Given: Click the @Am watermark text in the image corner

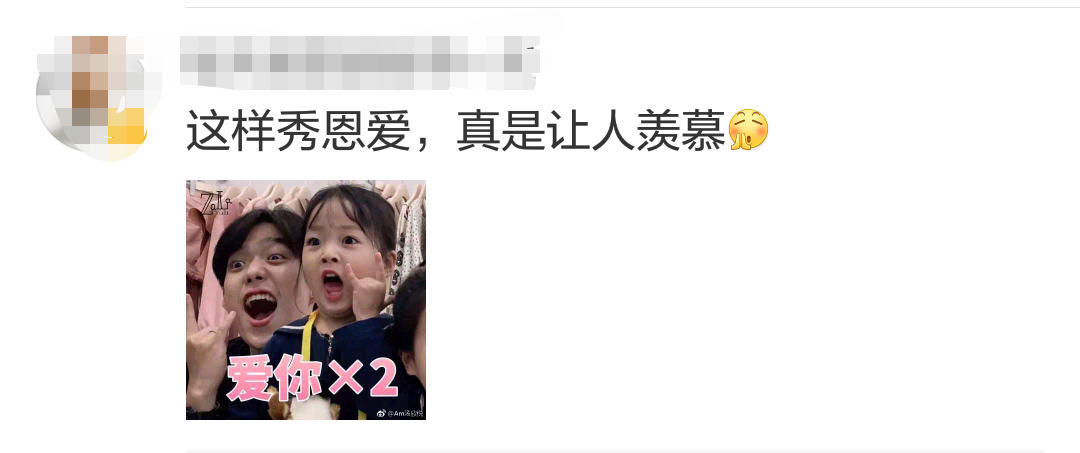Looking at the screenshot, I should (x=405, y=414).
